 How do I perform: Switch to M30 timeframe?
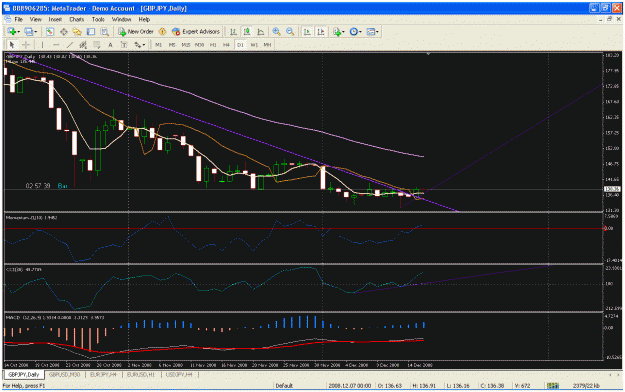tap(199, 45)
